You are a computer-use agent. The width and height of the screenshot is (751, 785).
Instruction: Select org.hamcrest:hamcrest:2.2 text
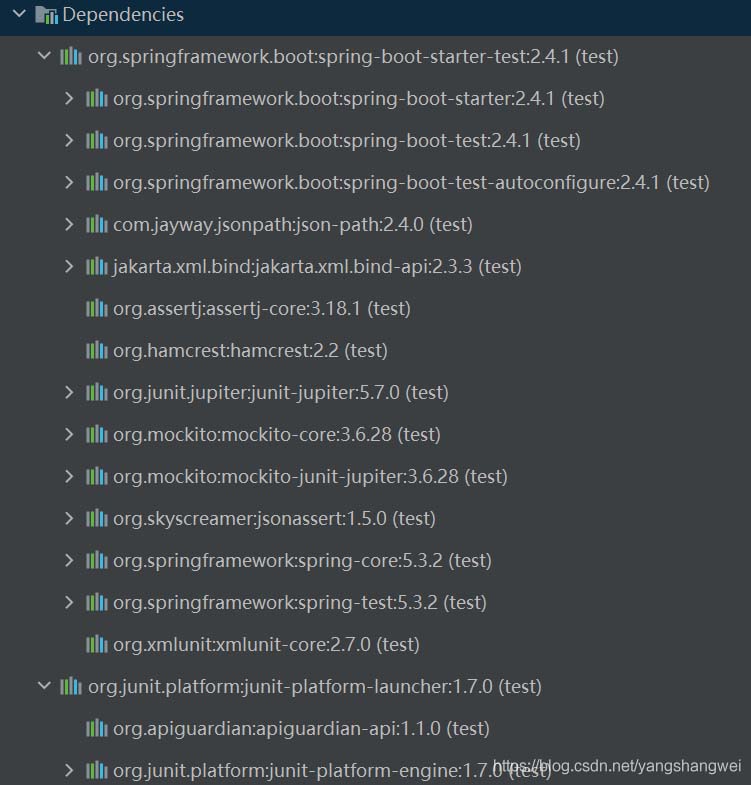click(x=250, y=351)
